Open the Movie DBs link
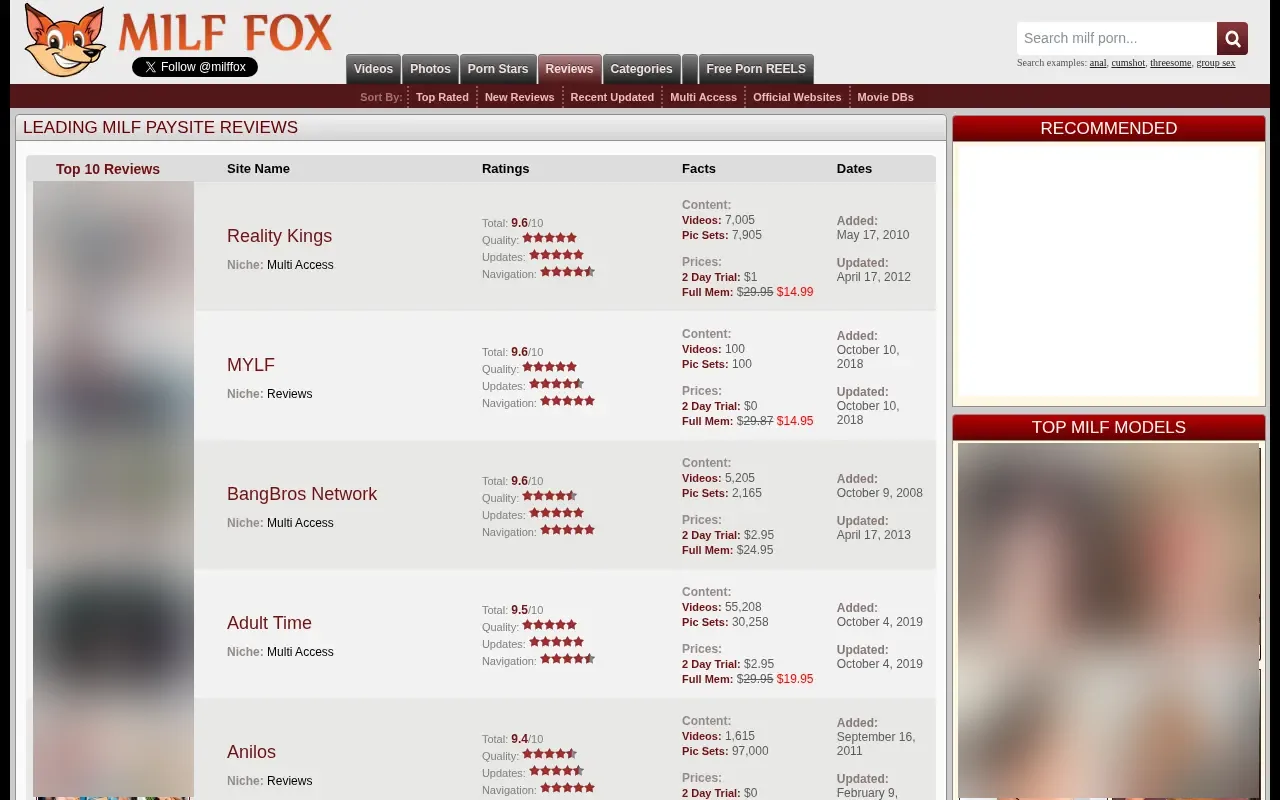 885,97
